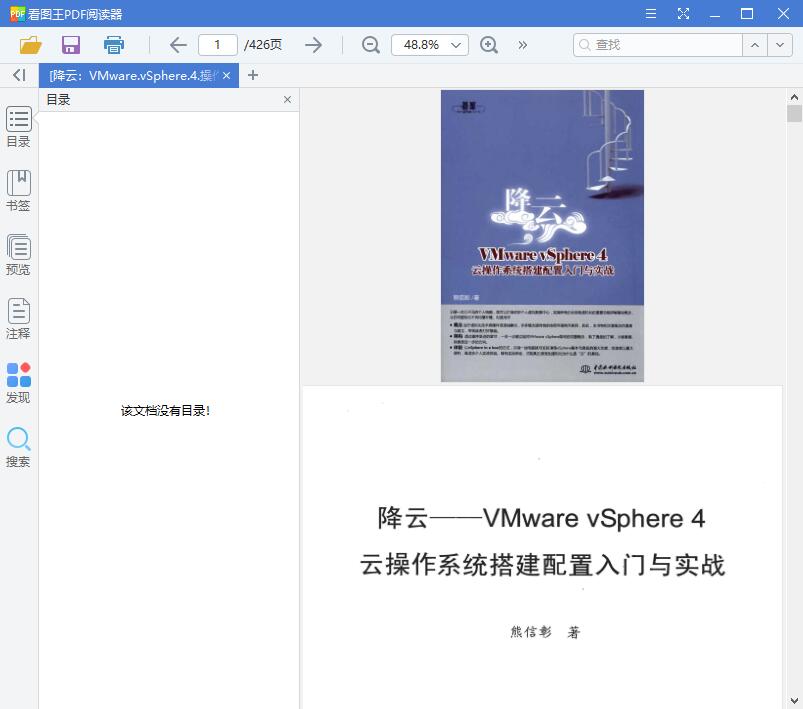Image resolution: width=803 pixels, height=709 pixels.
Task: Maximize the PDF reader window
Action: click(747, 14)
